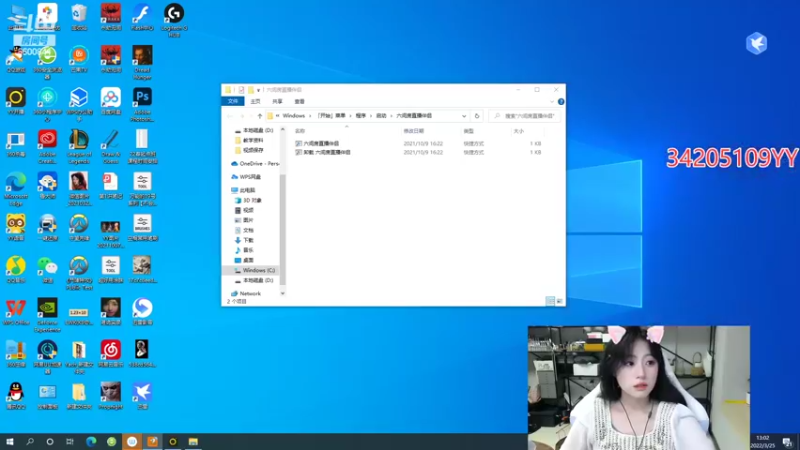Open the Draw & Guess desktop shortcut
The width and height of the screenshot is (800, 450).
click(110, 146)
